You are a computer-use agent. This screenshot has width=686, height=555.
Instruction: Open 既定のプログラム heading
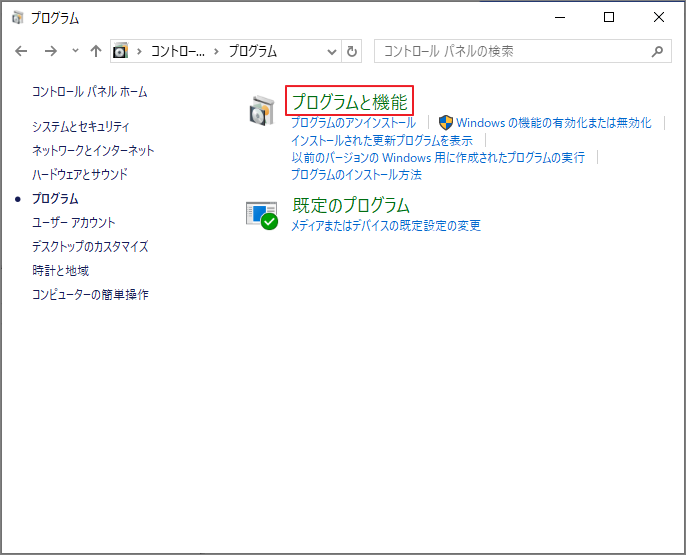point(351,205)
